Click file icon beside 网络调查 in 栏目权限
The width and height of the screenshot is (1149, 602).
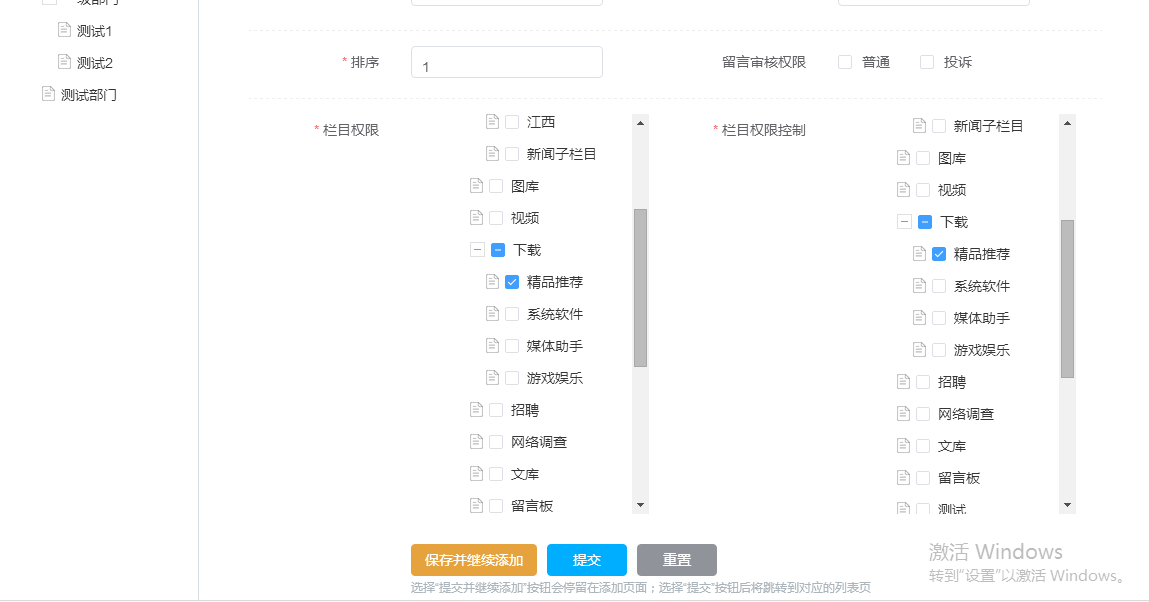(x=476, y=442)
